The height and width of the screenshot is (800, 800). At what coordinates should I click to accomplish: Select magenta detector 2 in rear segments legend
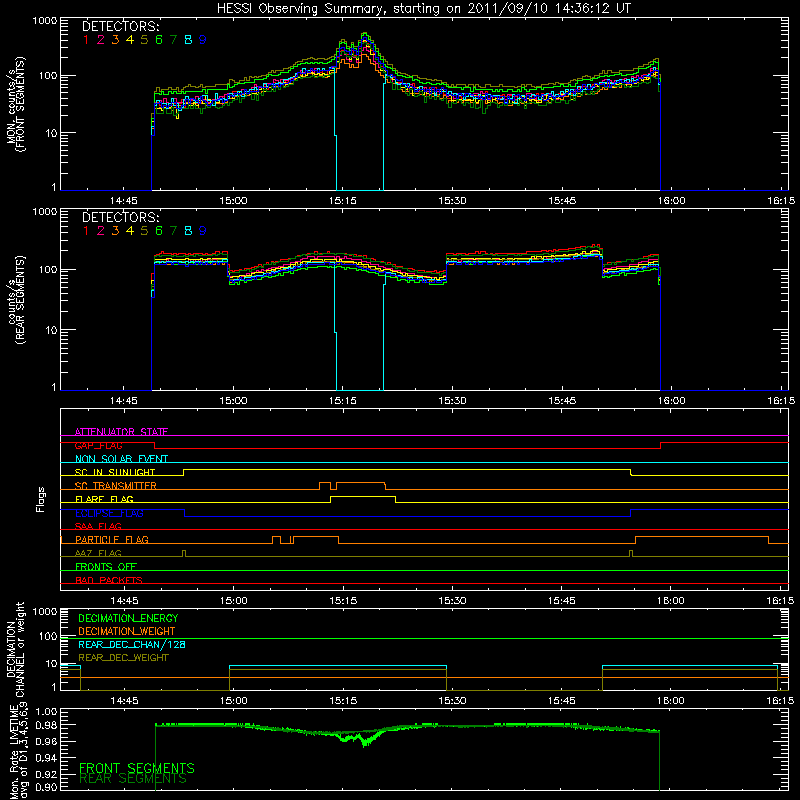pyautogui.click(x=101, y=231)
